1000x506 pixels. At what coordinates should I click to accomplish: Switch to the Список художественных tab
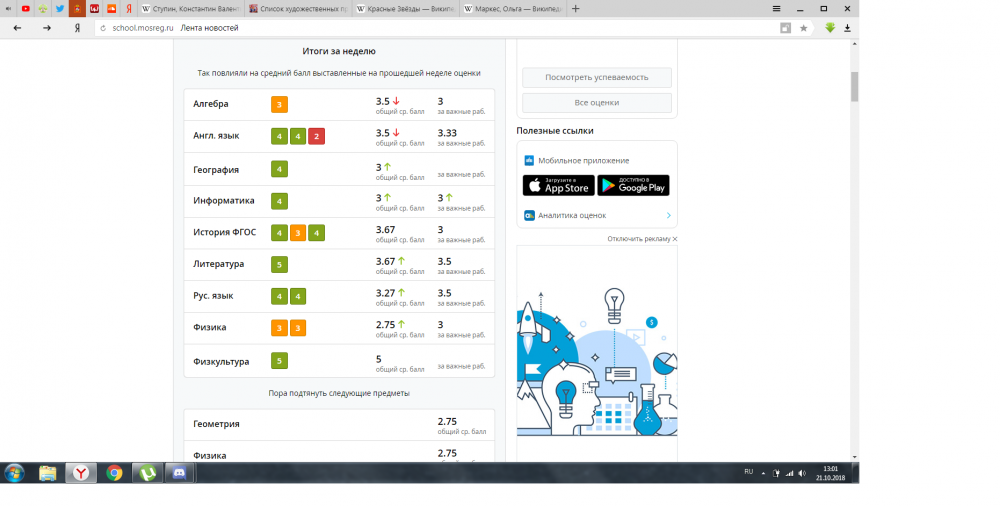point(297,9)
